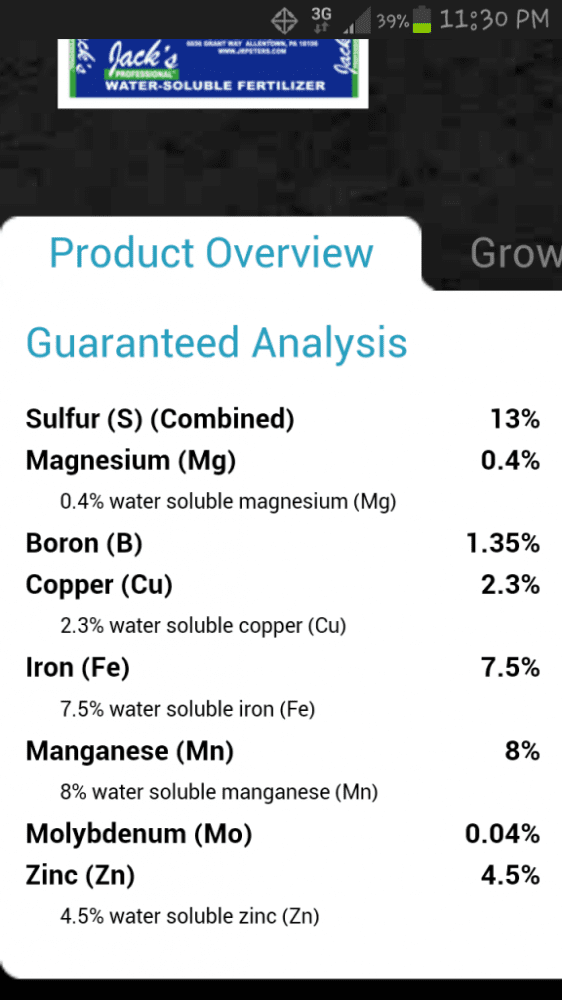Tap the GPS location icon in status bar
The height and width of the screenshot is (1000, 562).
coord(284,20)
